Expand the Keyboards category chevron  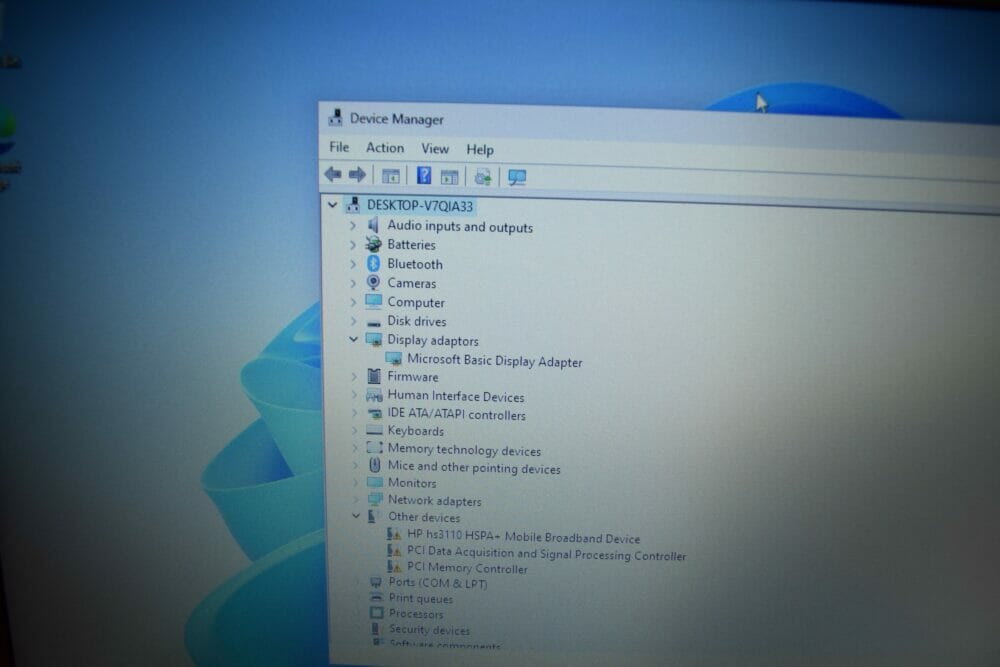[x=355, y=430]
